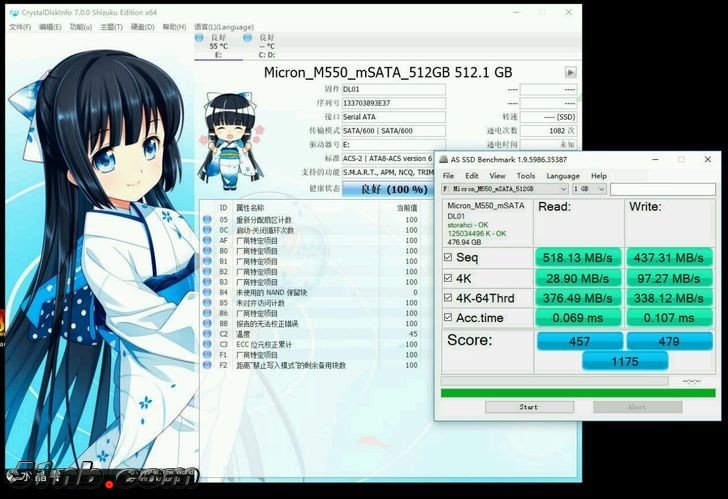
Task: Click status orb for attribute F2
Action: (x=207, y=365)
